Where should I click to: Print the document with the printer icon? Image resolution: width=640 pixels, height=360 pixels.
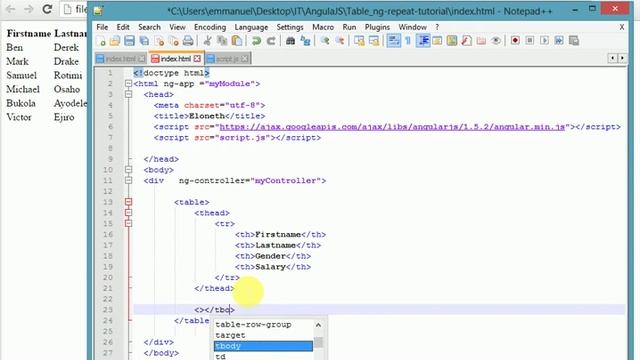point(188,41)
